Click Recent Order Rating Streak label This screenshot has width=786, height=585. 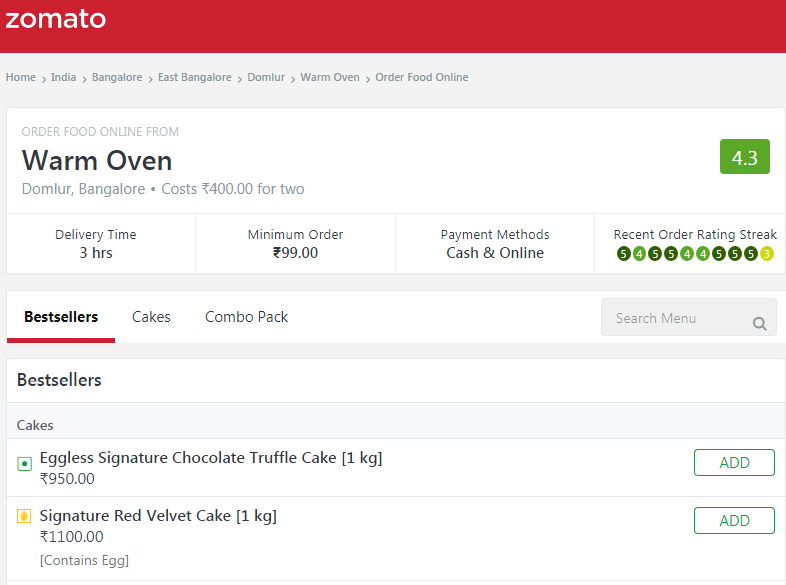pos(695,235)
